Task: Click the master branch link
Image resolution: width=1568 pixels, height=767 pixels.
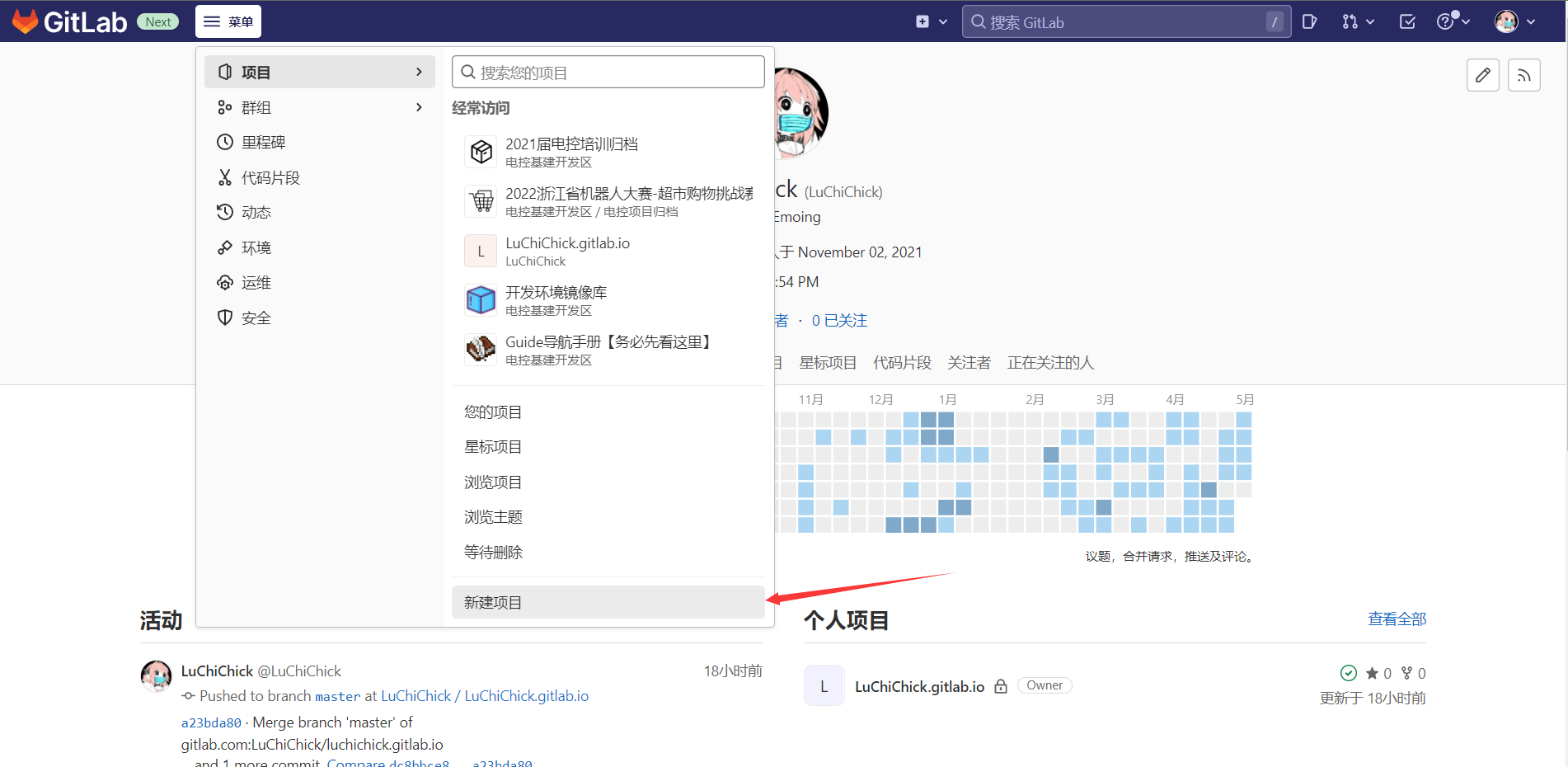Action: pyautogui.click(x=338, y=696)
